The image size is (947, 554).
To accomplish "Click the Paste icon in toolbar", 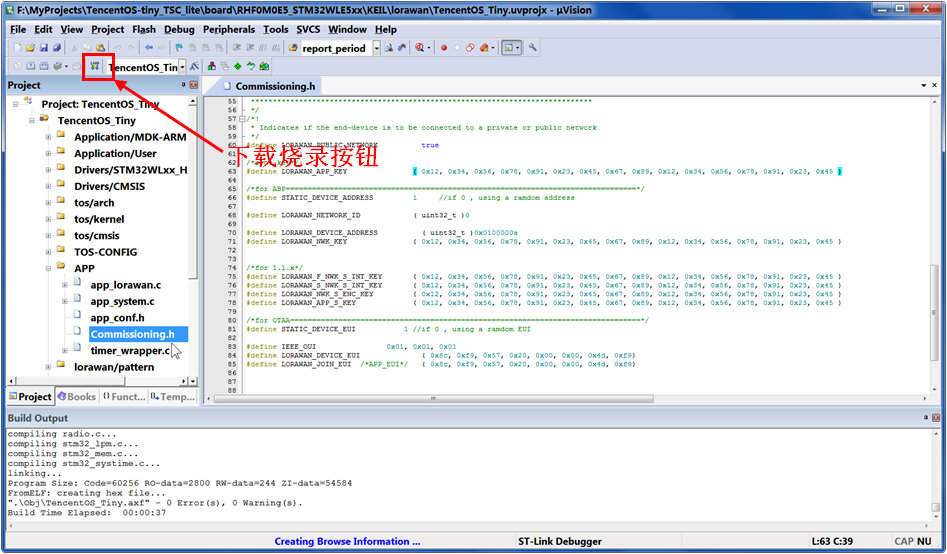I will tap(100, 48).
